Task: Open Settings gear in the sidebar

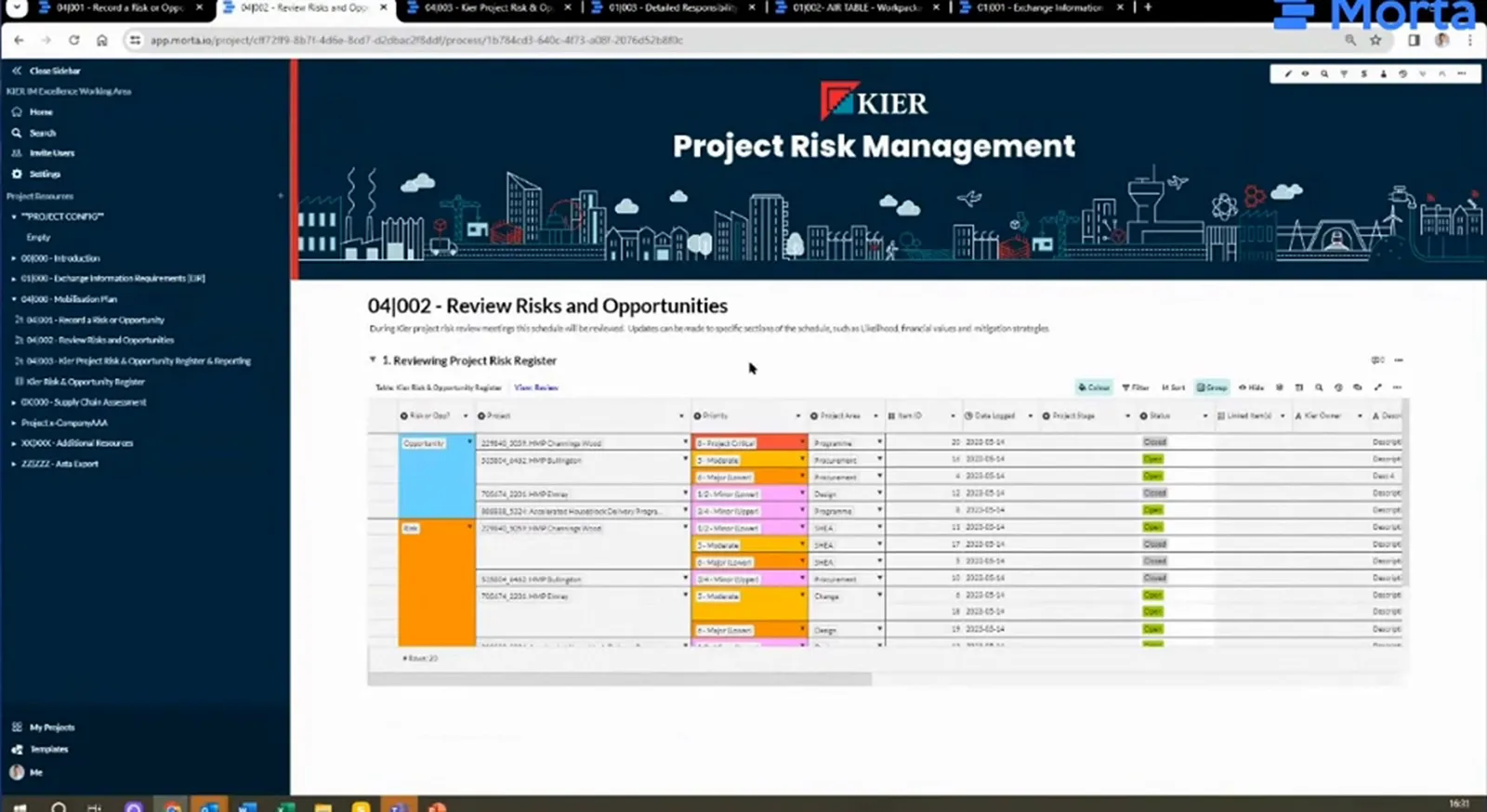Action: click(x=17, y=174)
